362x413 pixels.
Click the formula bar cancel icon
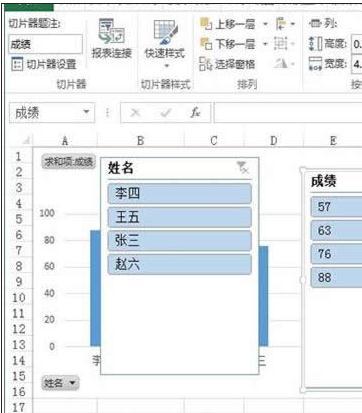click(x=135, y=113)
